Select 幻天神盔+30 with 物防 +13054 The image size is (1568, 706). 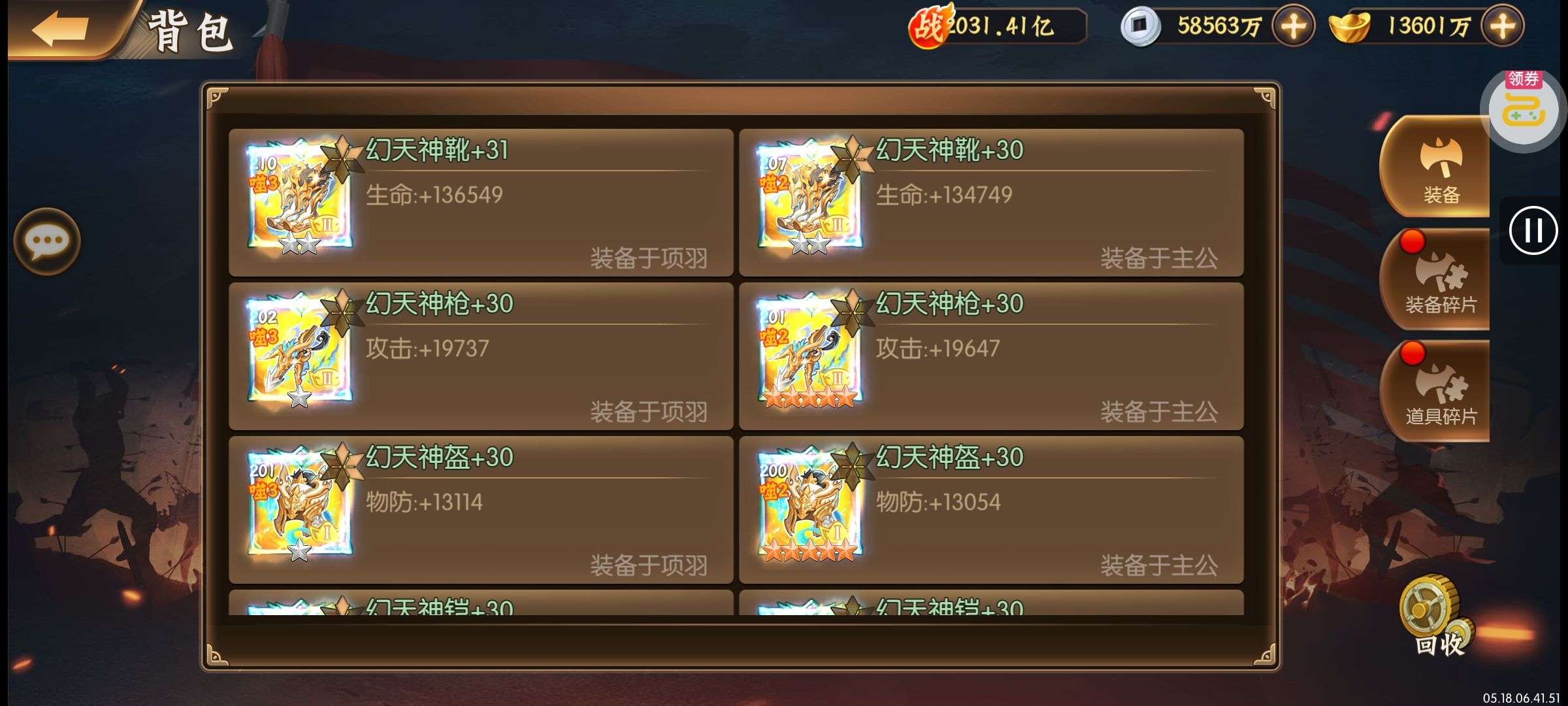tap(991, 510)
